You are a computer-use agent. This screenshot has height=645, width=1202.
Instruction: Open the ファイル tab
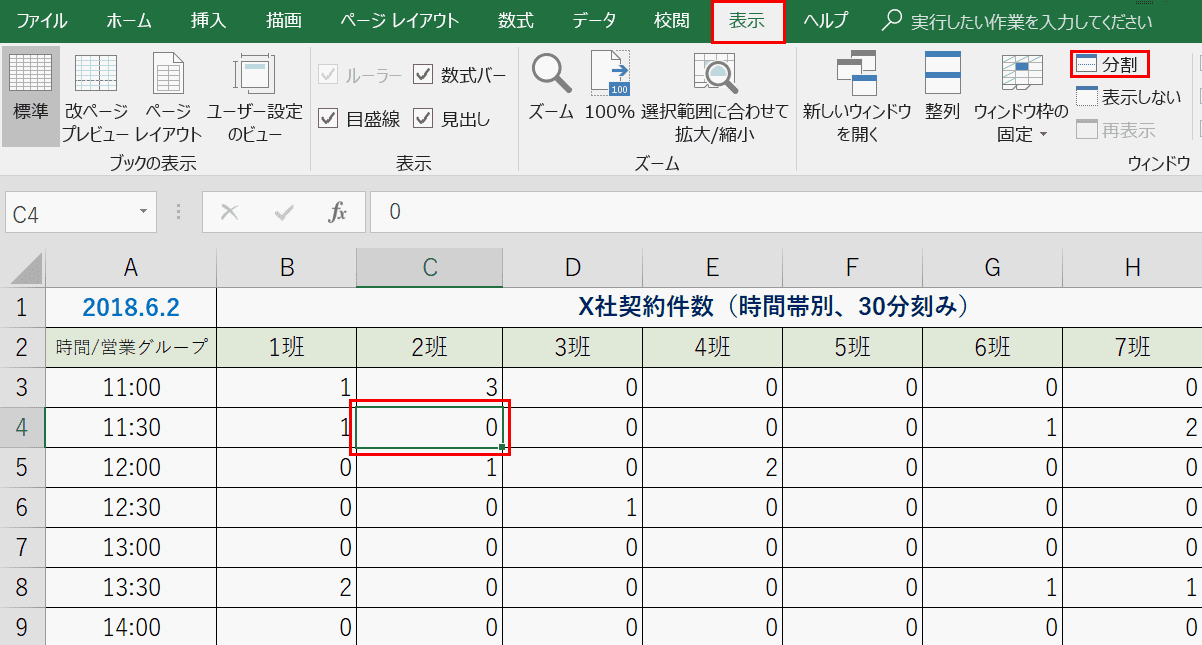[42, 21]
